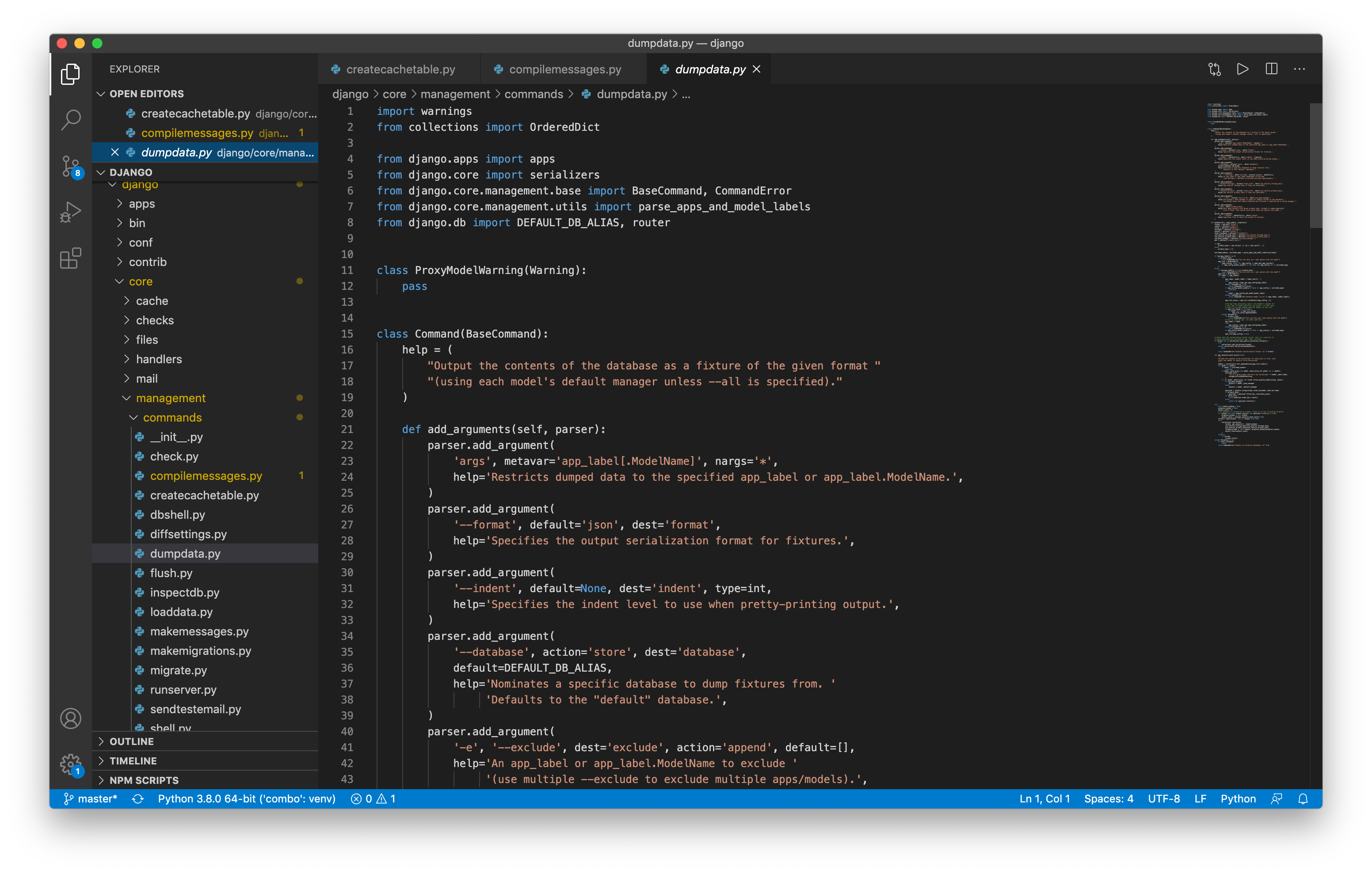Viewport: 1372px width, 874px height.
Task: Click the Open Changes compare icon
Action: pyautogui.click(x=1214, y=69)
